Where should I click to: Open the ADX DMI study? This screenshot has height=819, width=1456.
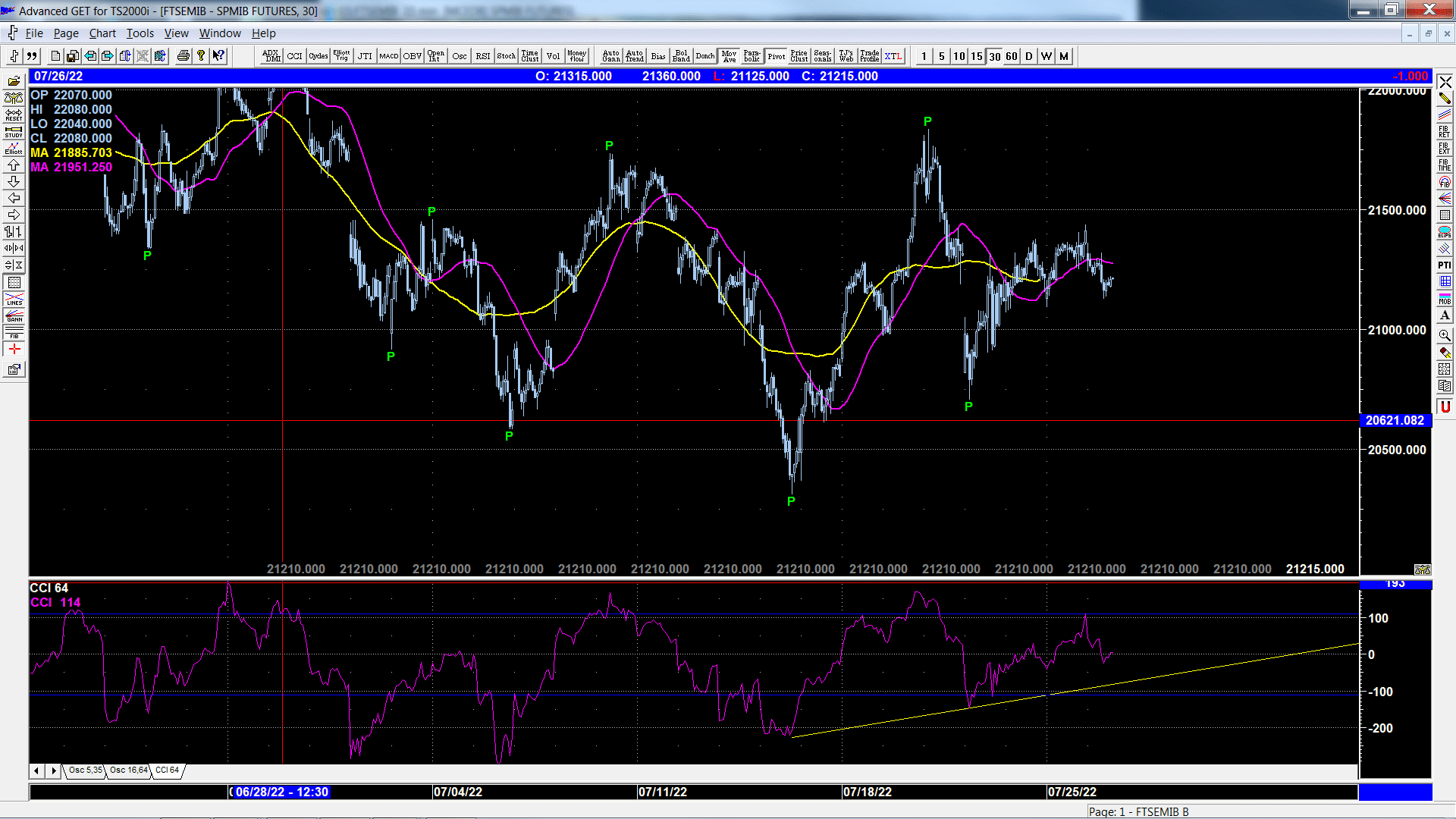pos(271,56)
